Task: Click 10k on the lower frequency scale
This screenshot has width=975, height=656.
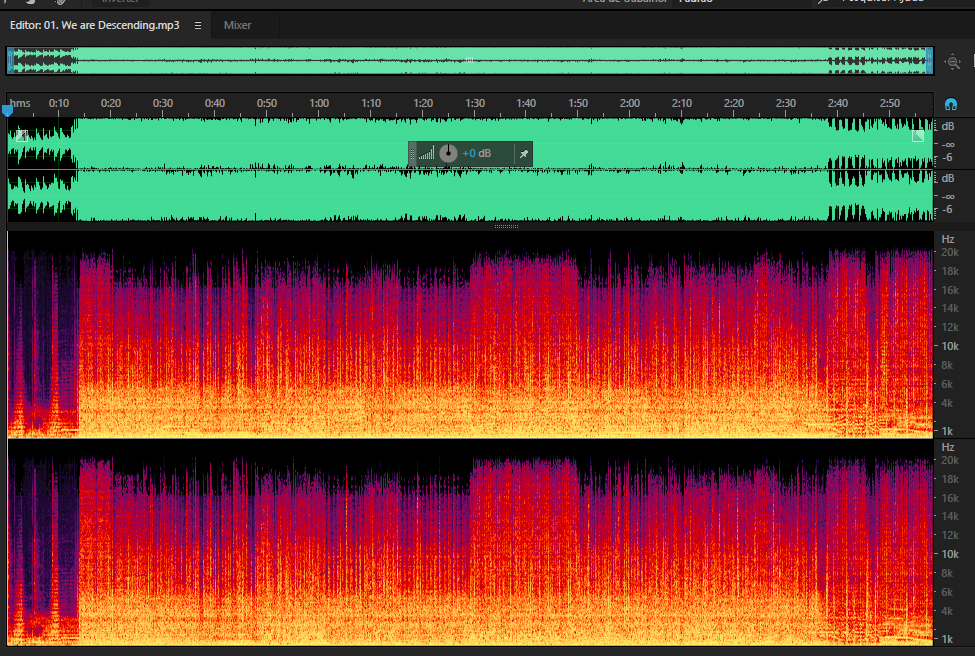Action: point(950,554)
